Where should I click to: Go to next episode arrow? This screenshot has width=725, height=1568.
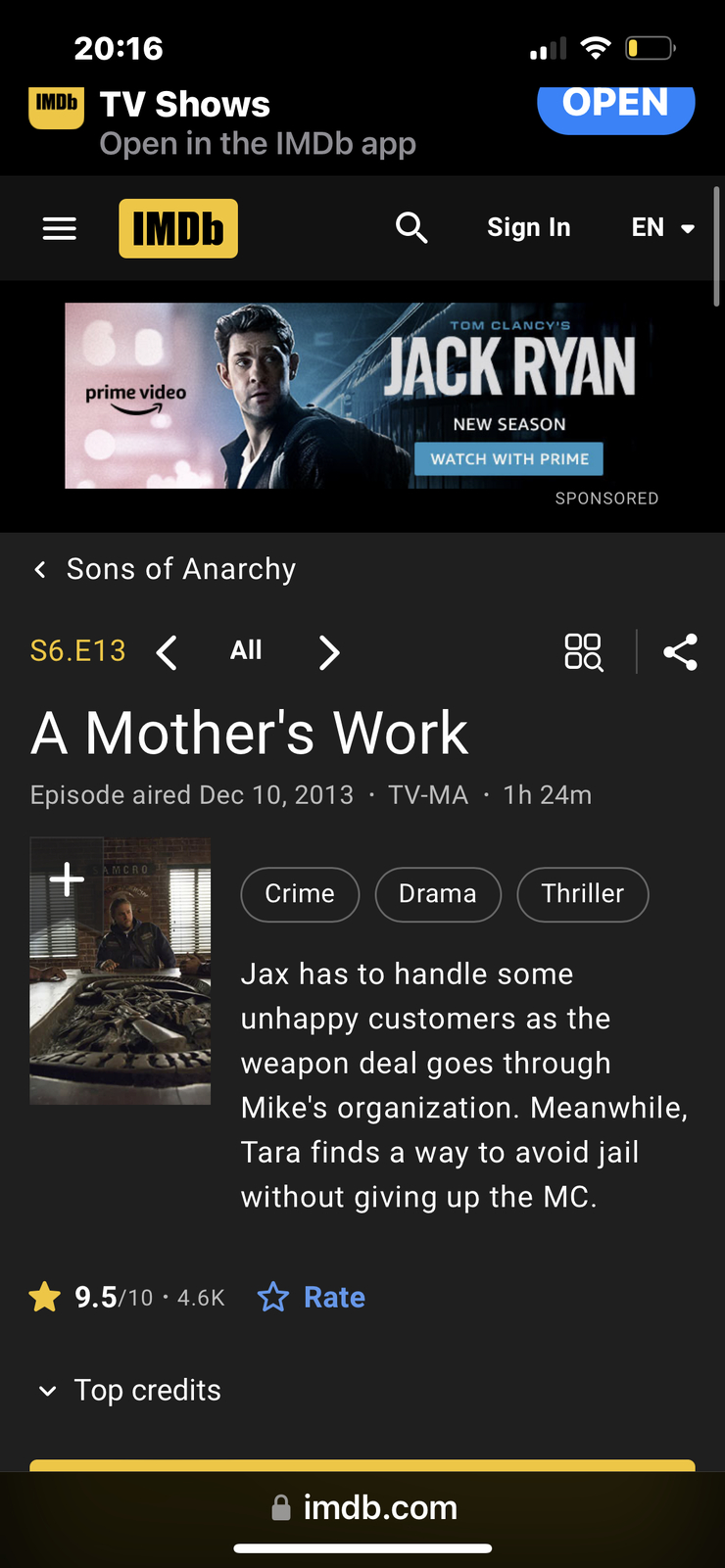[x=329, y=652]
